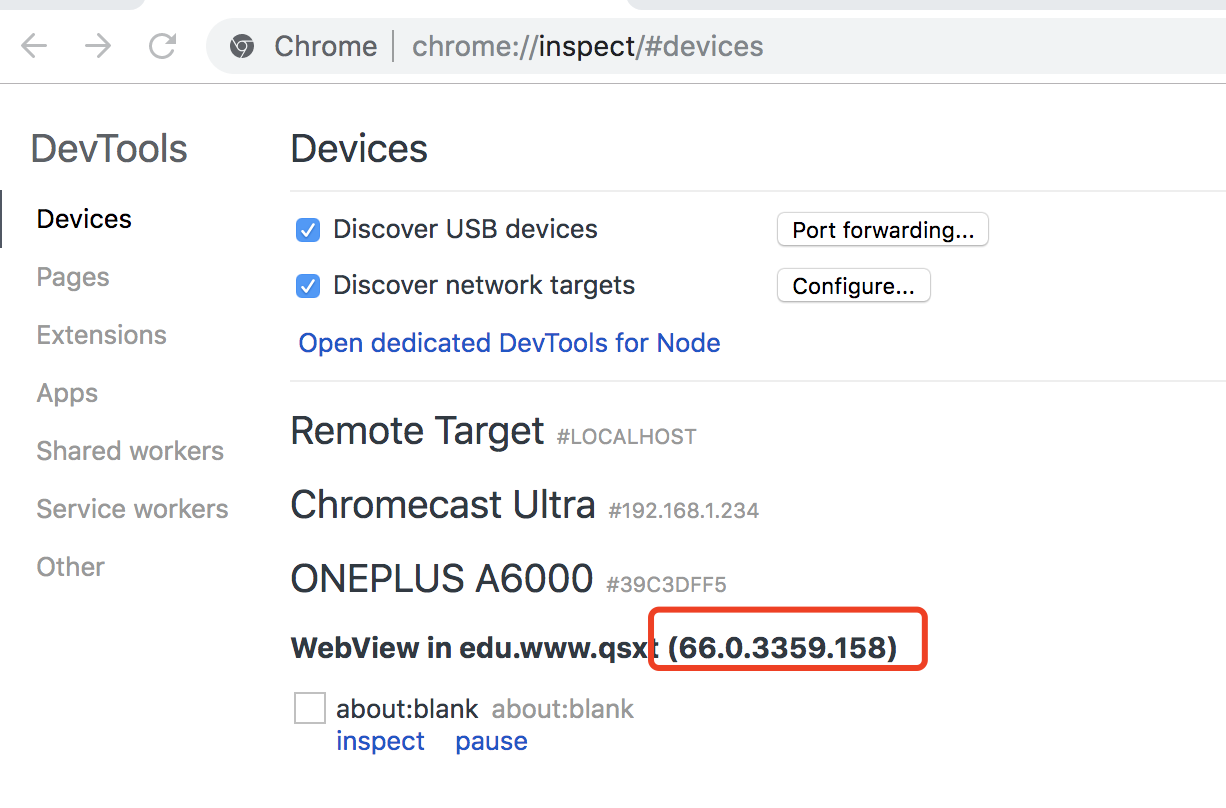Click the Chrome logo in the address bar

click(x=242, y=46)
